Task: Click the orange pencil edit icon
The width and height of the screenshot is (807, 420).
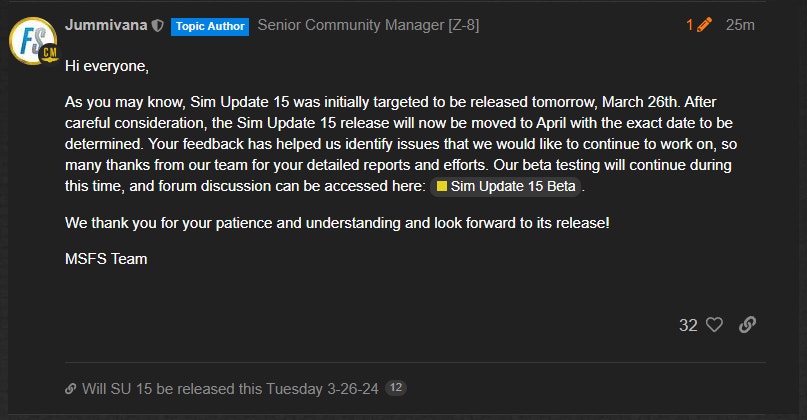Action: tap(705, 25)
